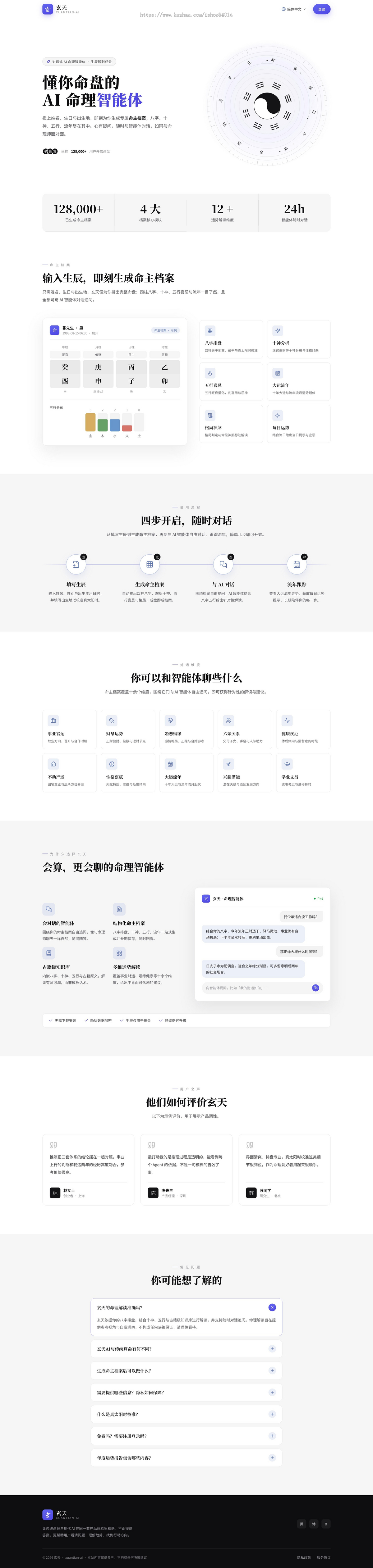Click the 对话式 AI 命理智能体 hero badge

pos(79,61)
